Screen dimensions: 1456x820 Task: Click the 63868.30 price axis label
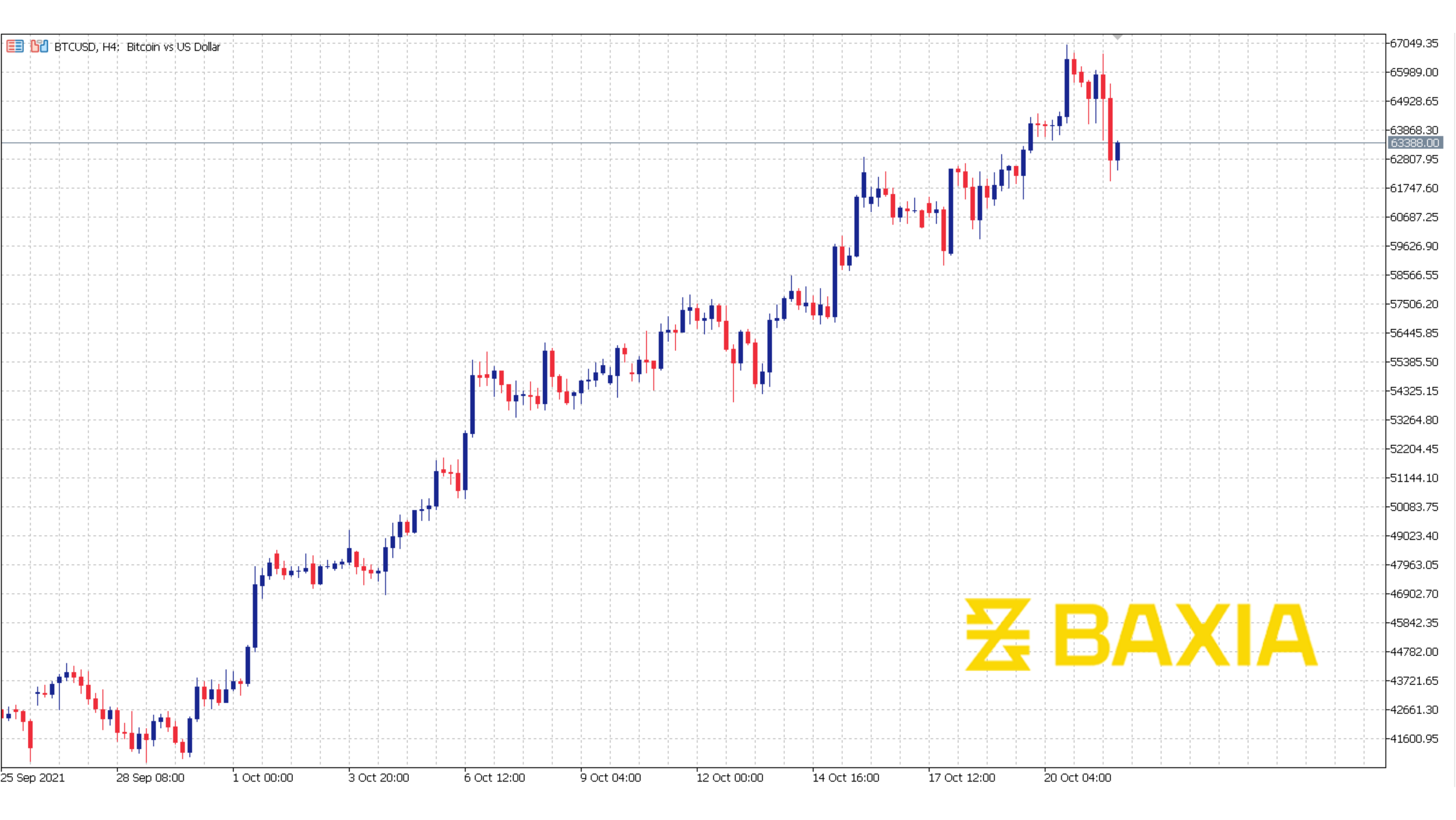1414,130
